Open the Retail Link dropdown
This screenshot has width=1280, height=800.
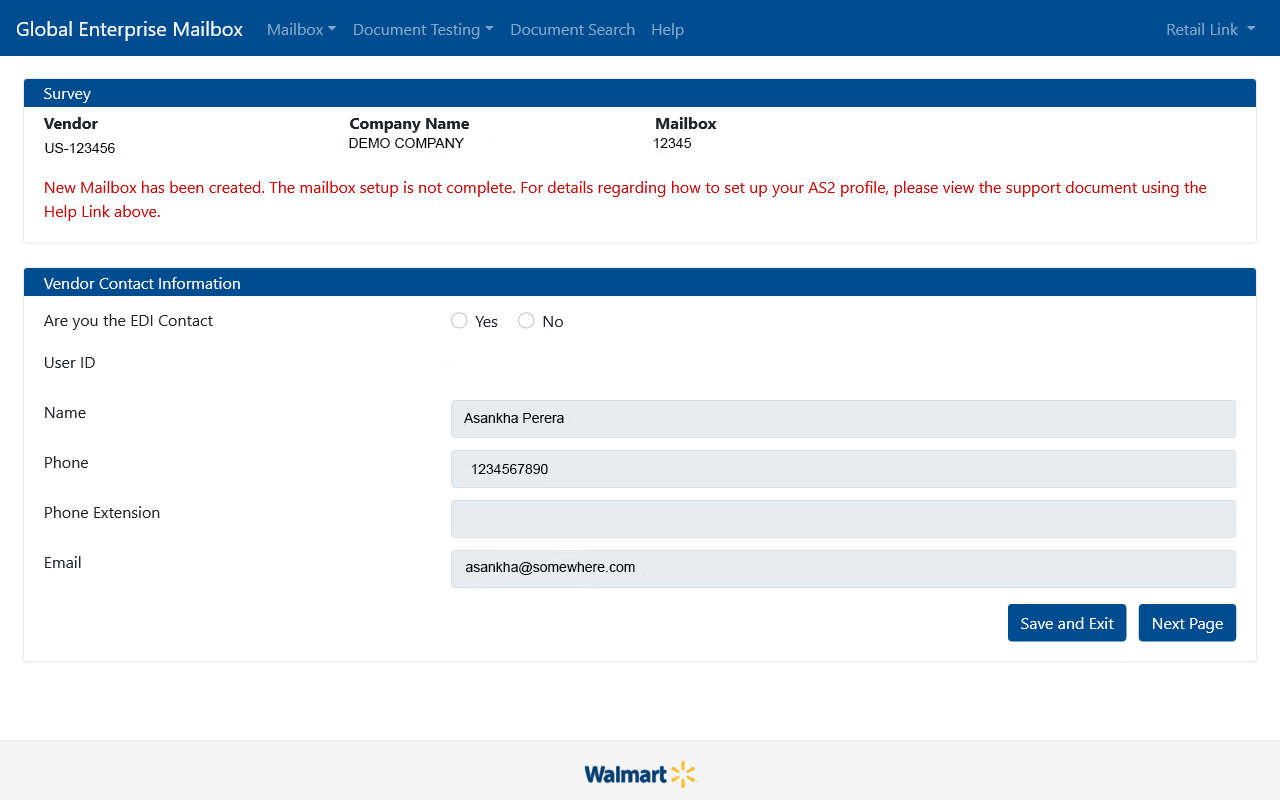(x=1210, y=29)
